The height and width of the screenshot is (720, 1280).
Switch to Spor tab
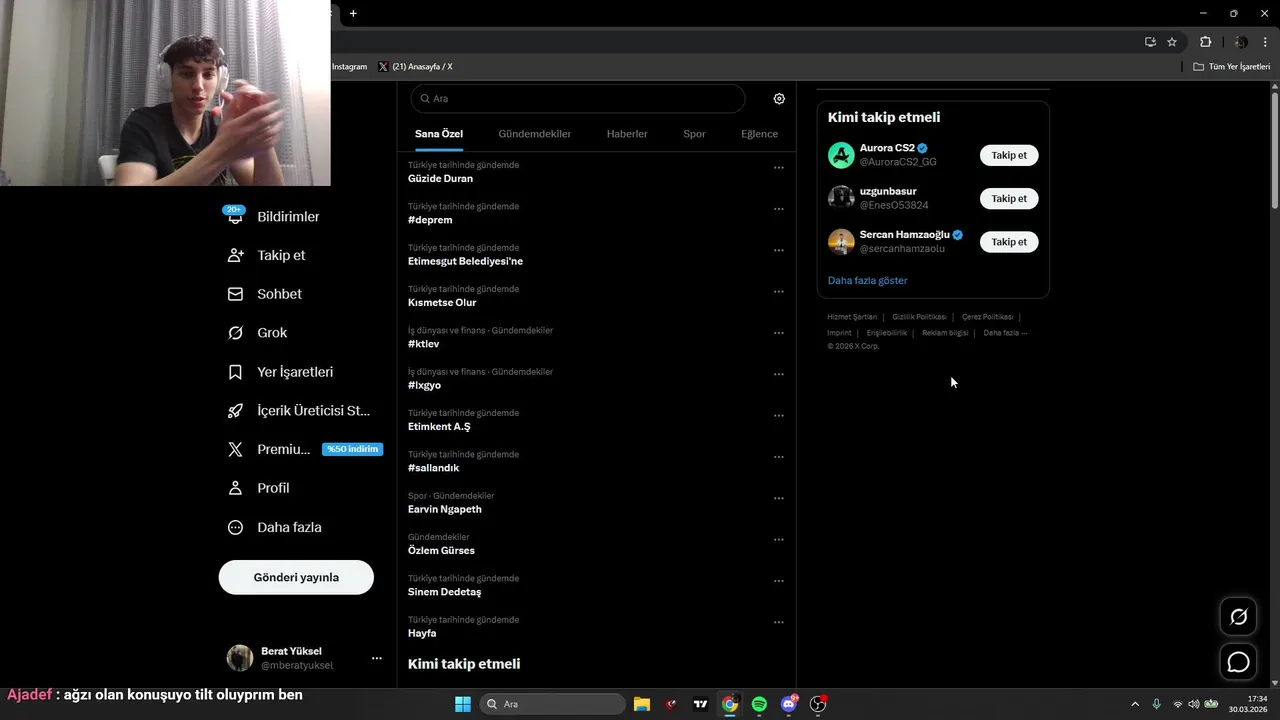click(694, 134)
